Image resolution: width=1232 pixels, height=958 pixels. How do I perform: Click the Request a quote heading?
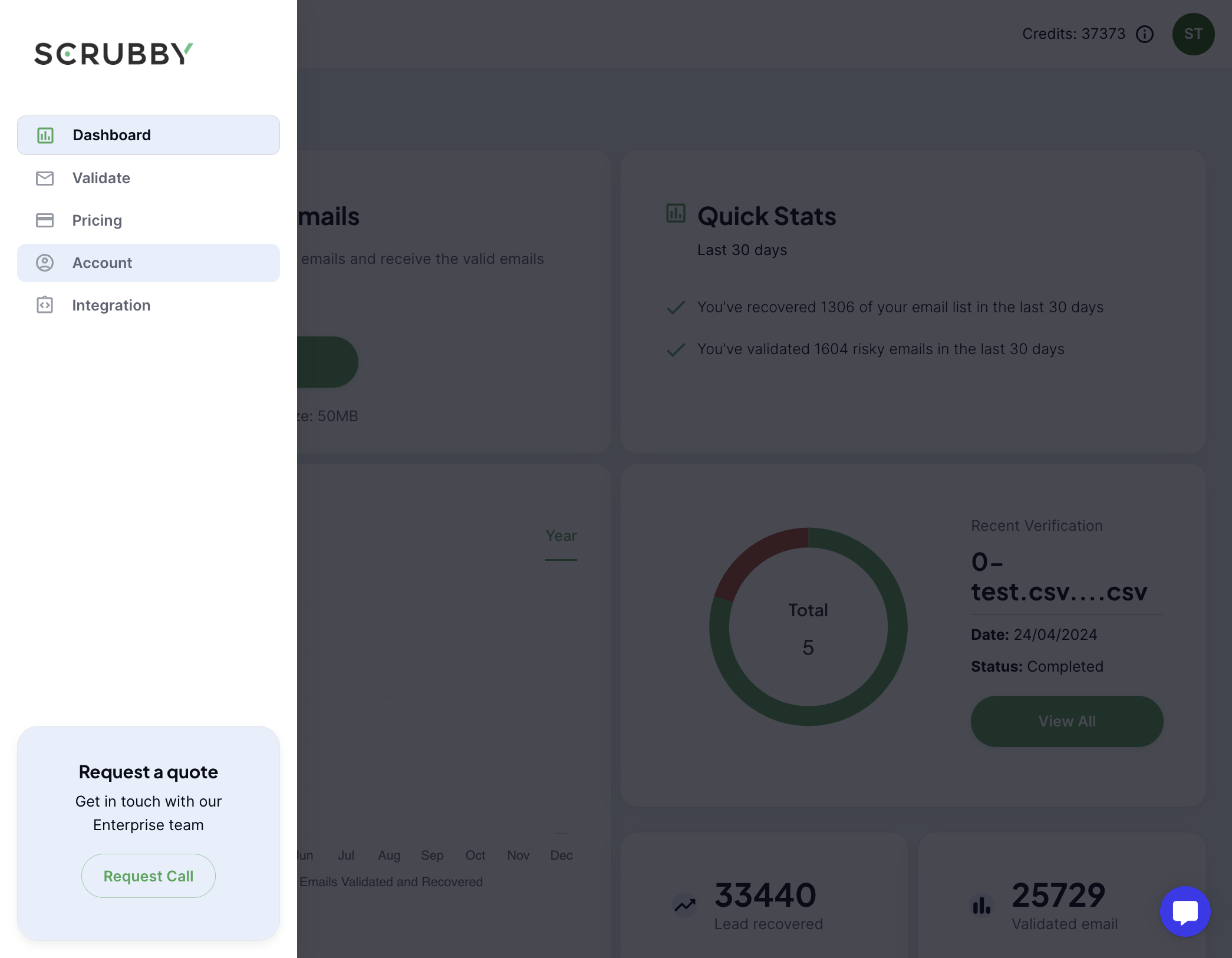pyautogui.click(x=149, y=772)
